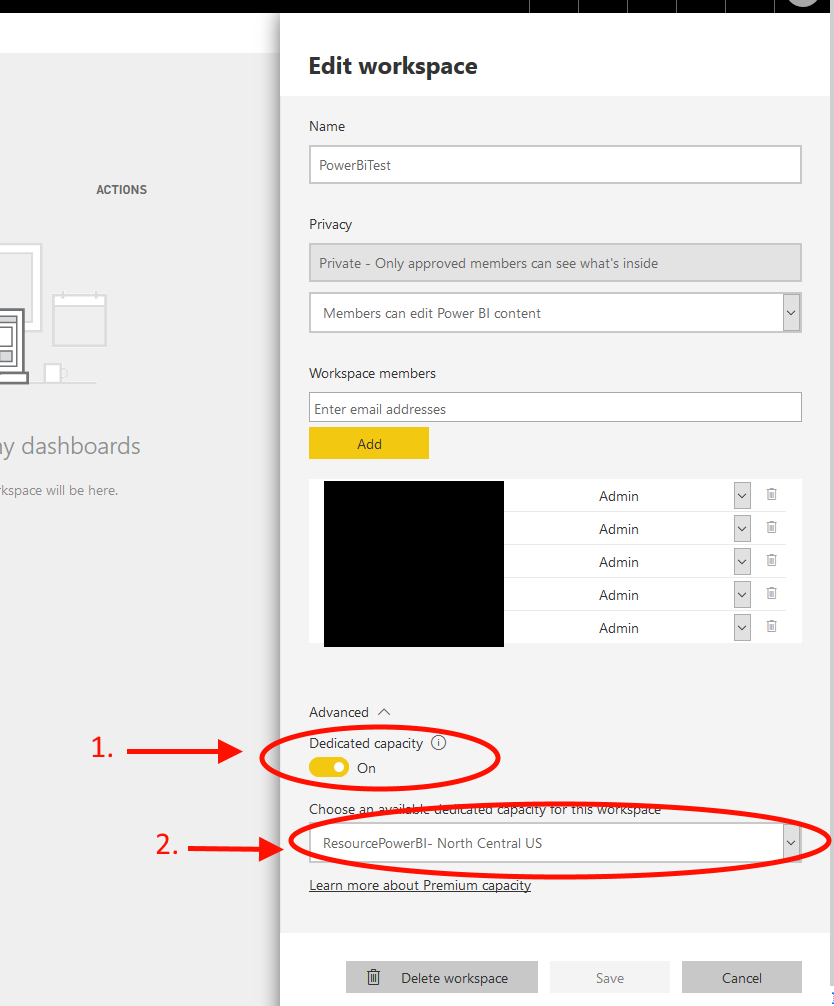Click trash icon on third Admin row
The height and width of the screenshot is (1006, 834).
point(771,560)
